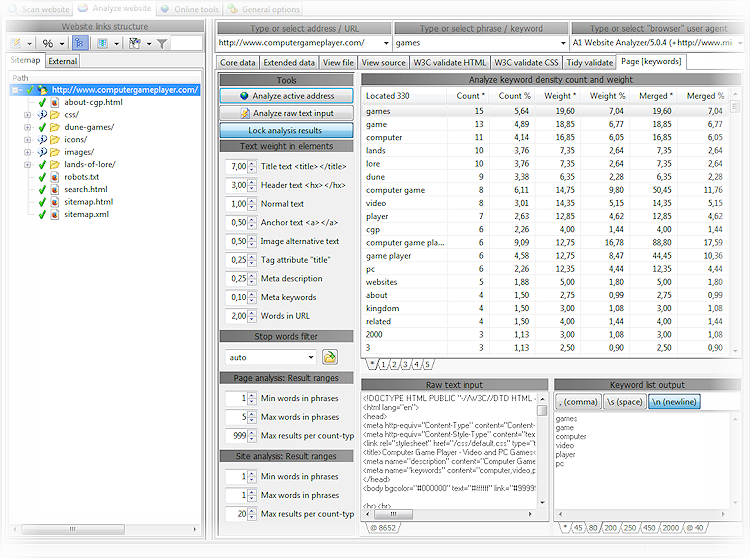The image size is (750, 558).
Task: Click the percent encoding toolbar icon
Action: click(x=47, y=44)
